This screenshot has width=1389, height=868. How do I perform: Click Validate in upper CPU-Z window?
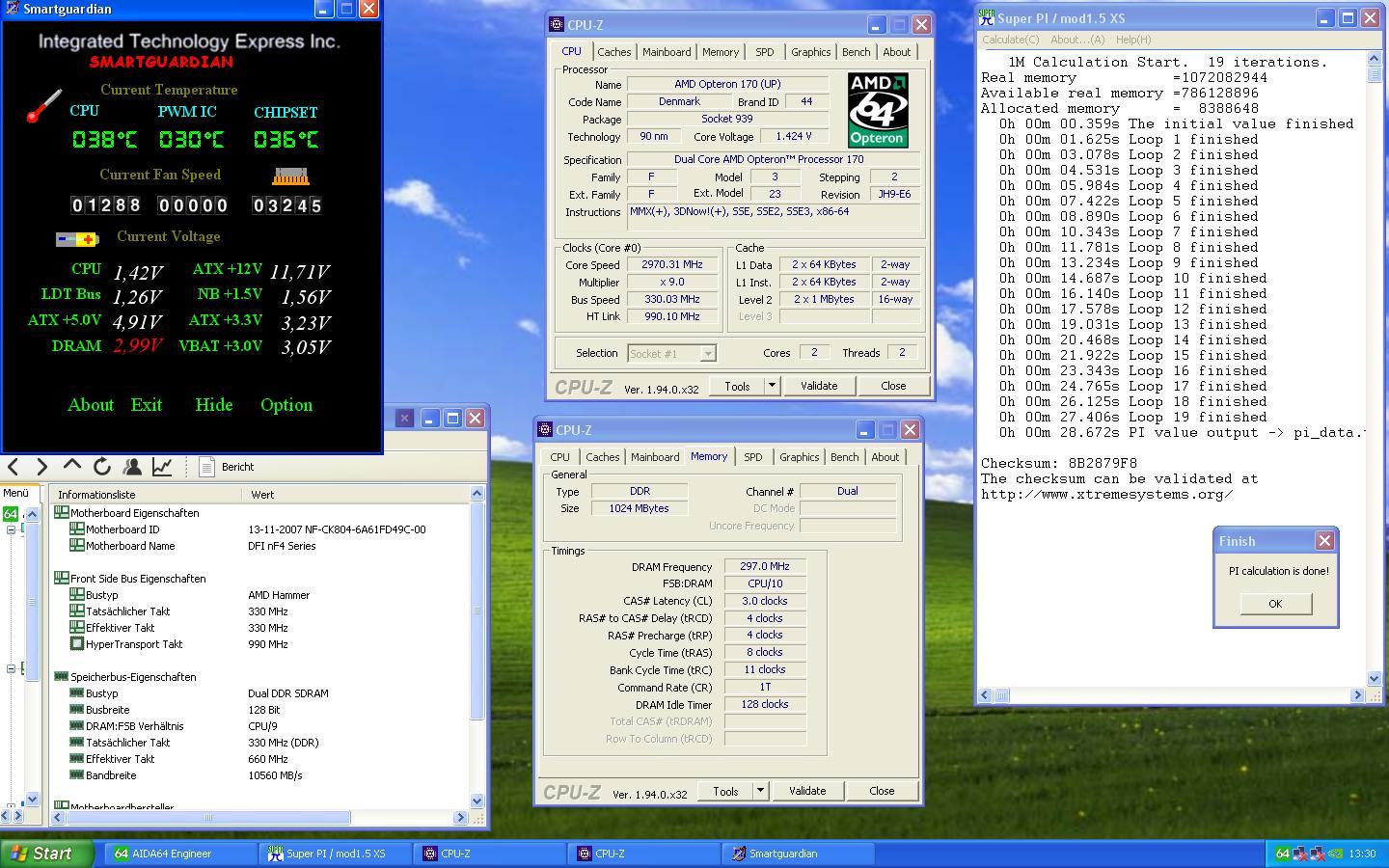[x=819, y=386]
